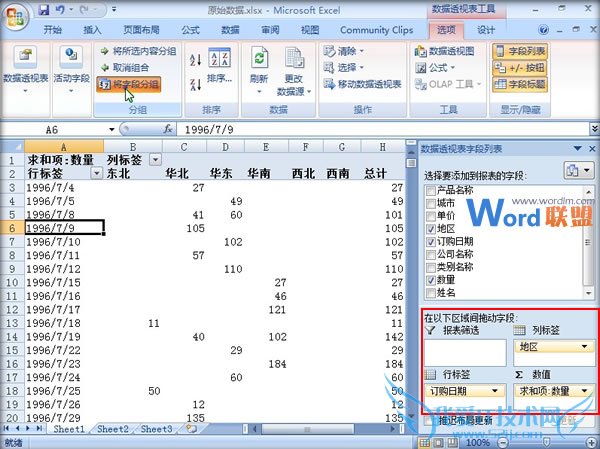Switch to the Sheet3 worksheet tab
Viewport: 600px width, 449px height.
click(156, 429)
